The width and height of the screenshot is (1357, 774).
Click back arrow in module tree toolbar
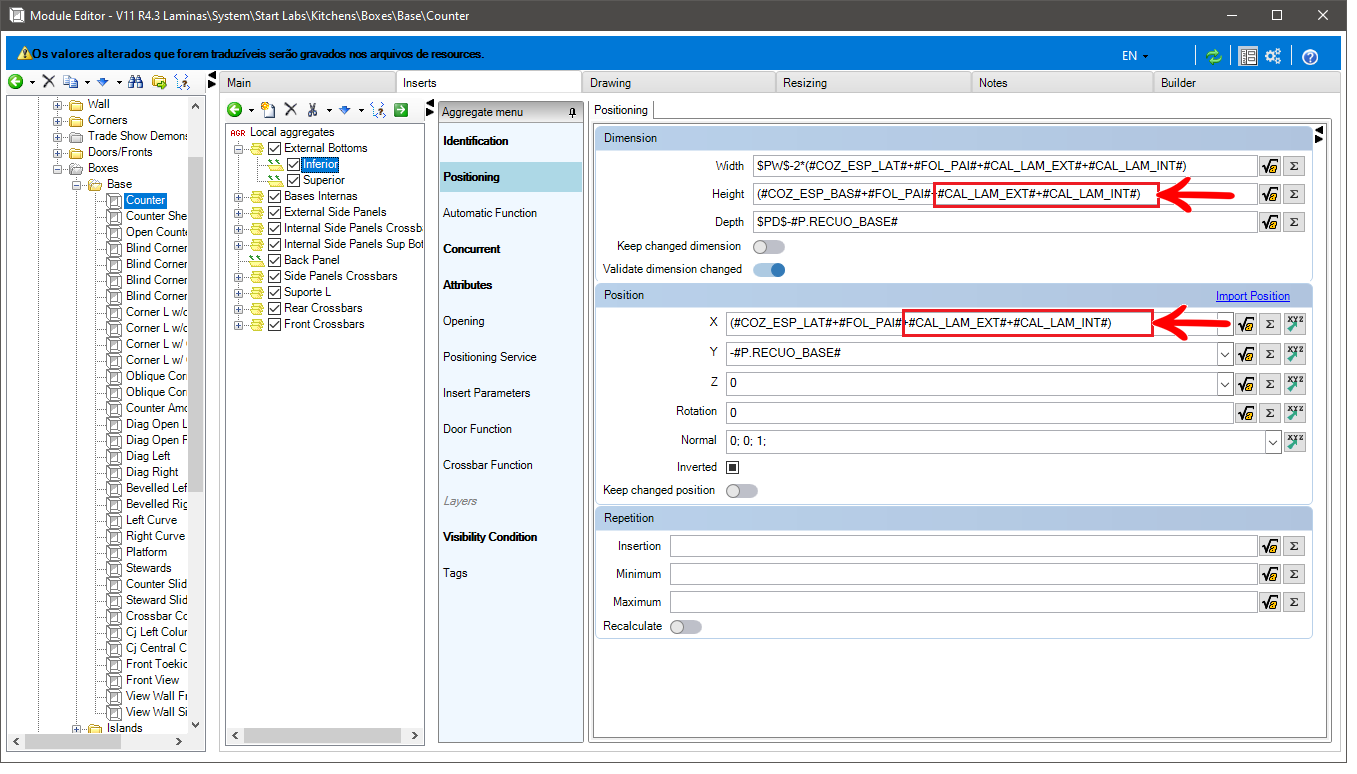click(x=15, y=82)
